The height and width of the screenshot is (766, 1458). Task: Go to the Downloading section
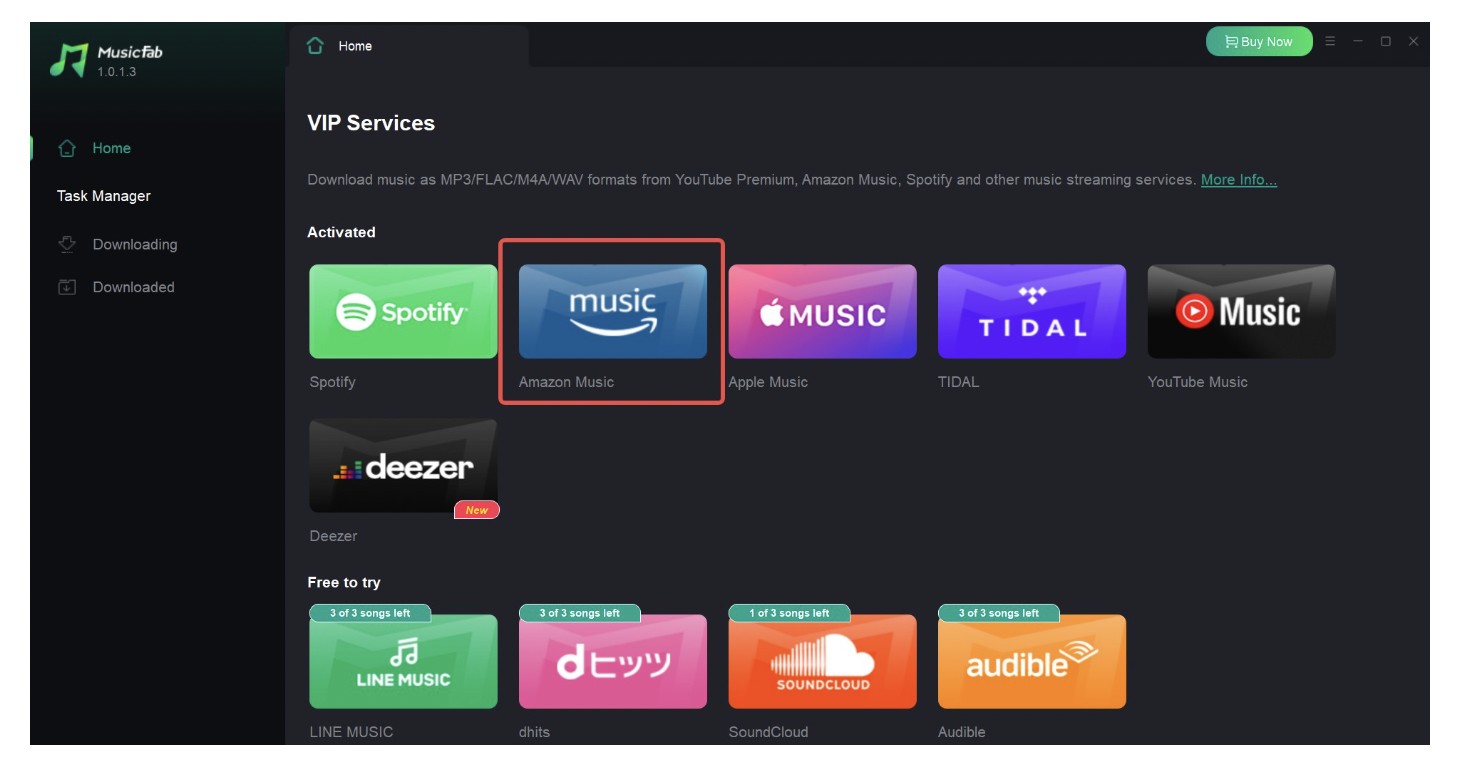pos(135,244)
